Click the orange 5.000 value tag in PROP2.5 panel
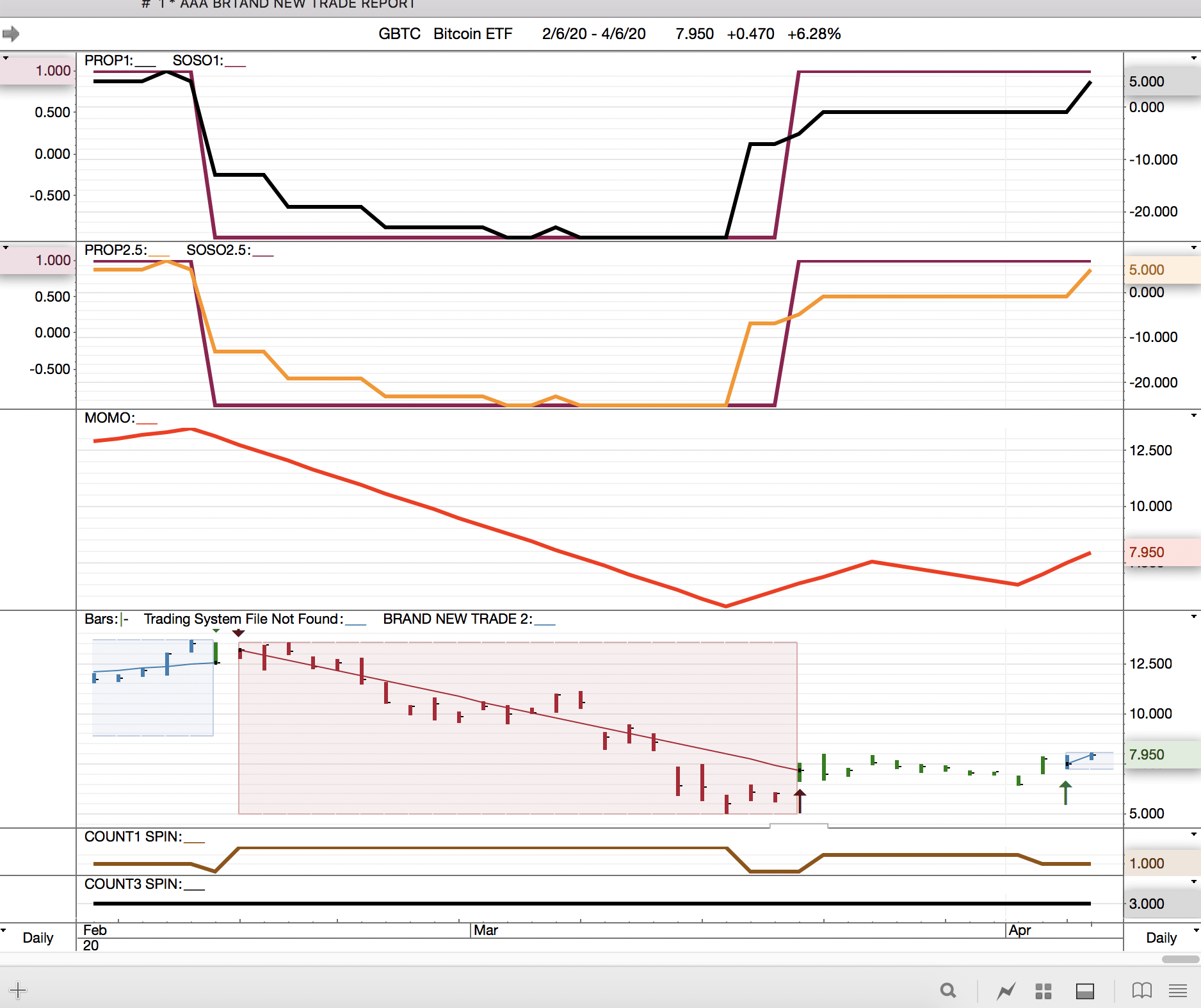Screen dimensions: 1201x1008 pos(1162,270)
